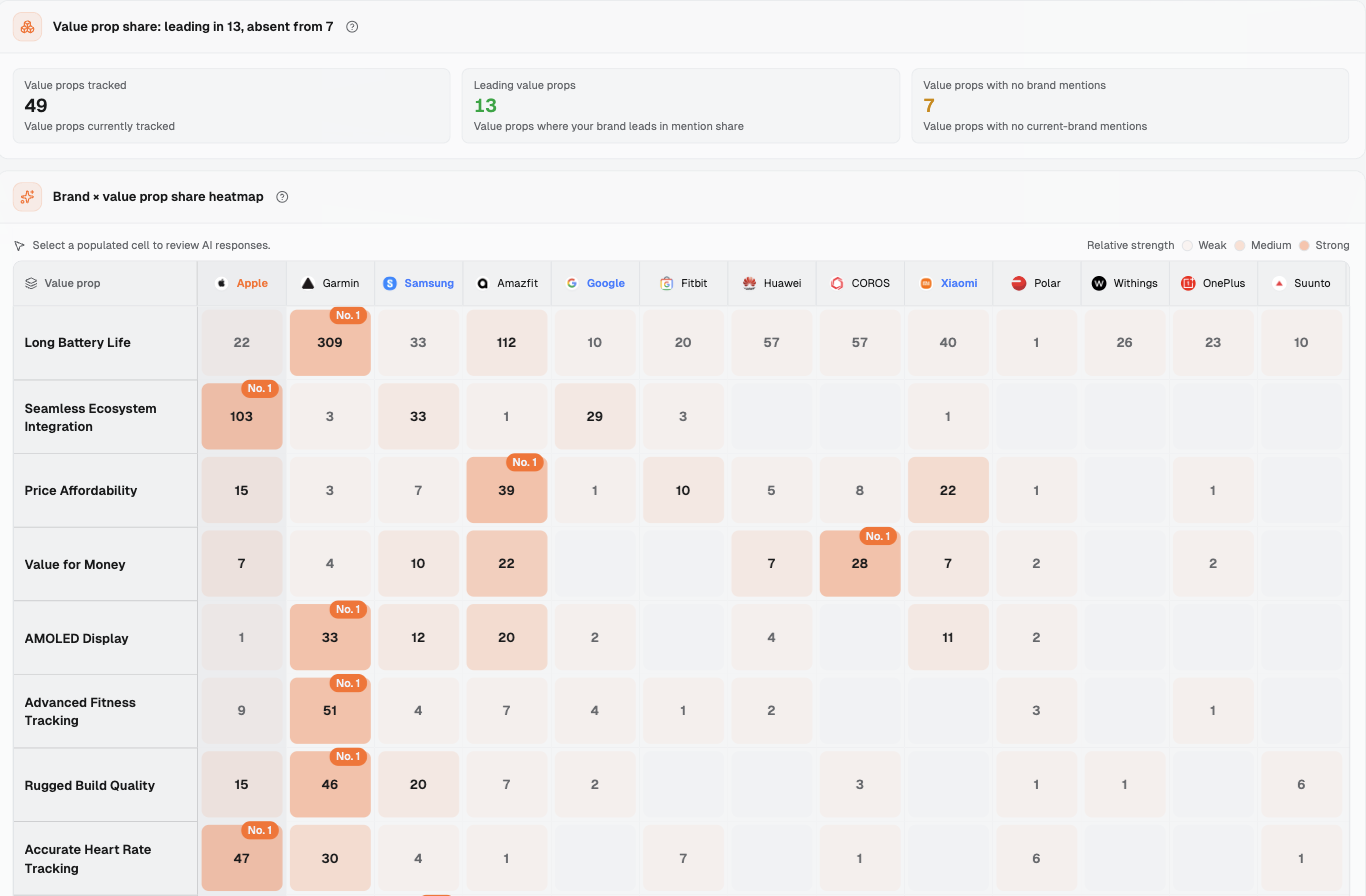This screenshot has width=1366, height=896.
Task: Open Garmin's AMOLED Display cell showing 33
Action: pos(330,638)
